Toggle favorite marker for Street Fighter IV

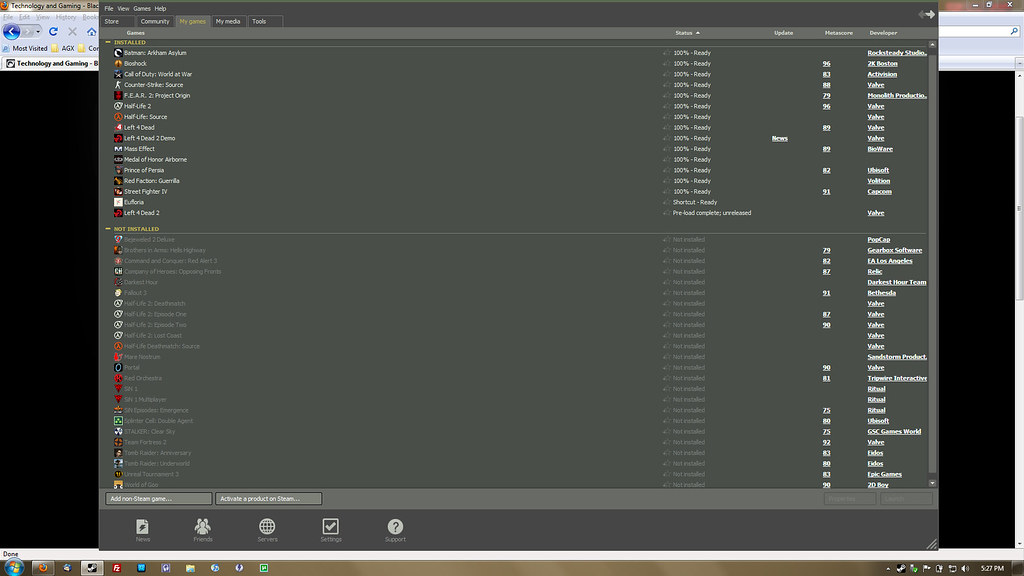tap(666, 191)
